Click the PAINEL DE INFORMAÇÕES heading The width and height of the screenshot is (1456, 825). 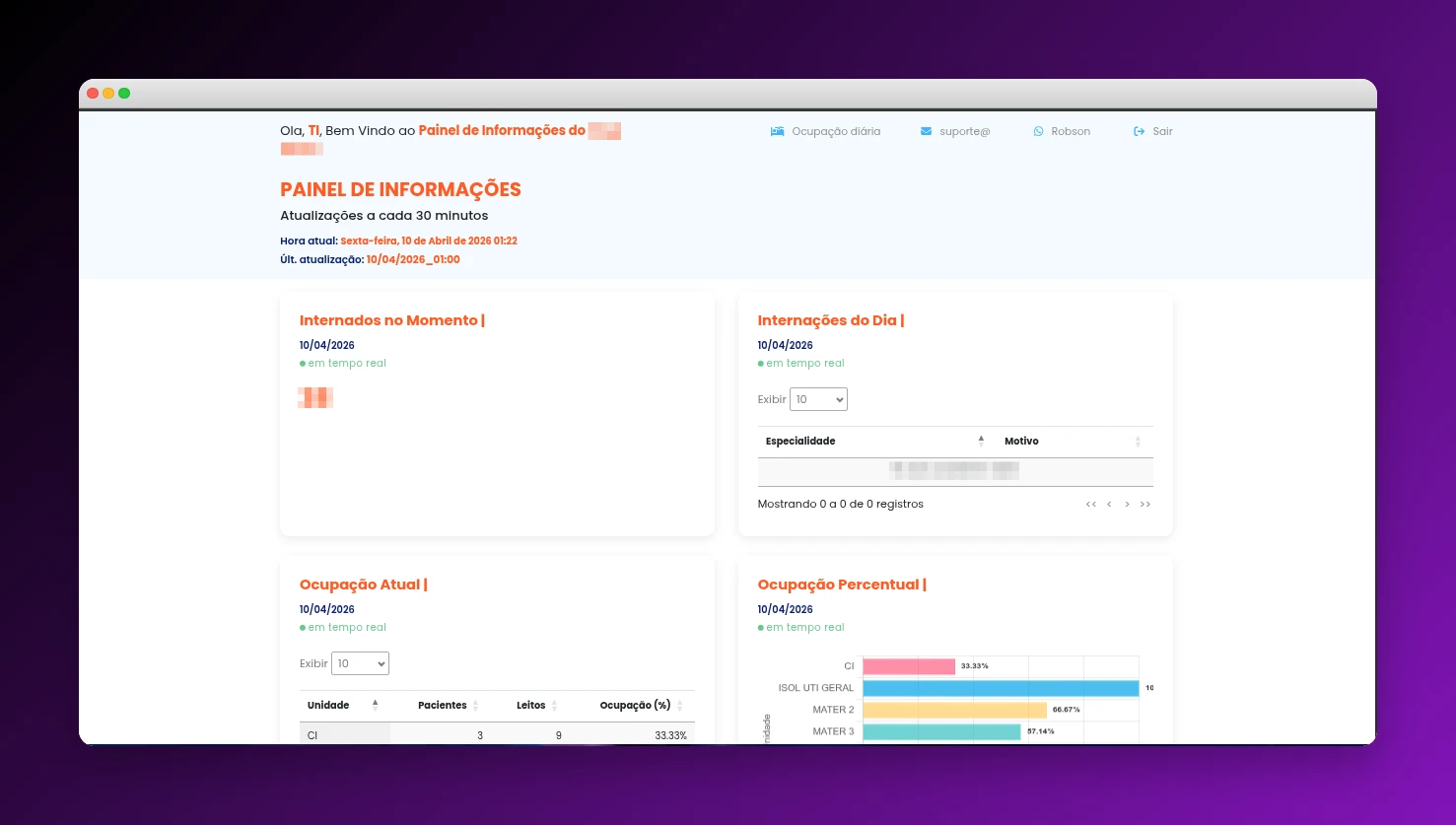400,190
